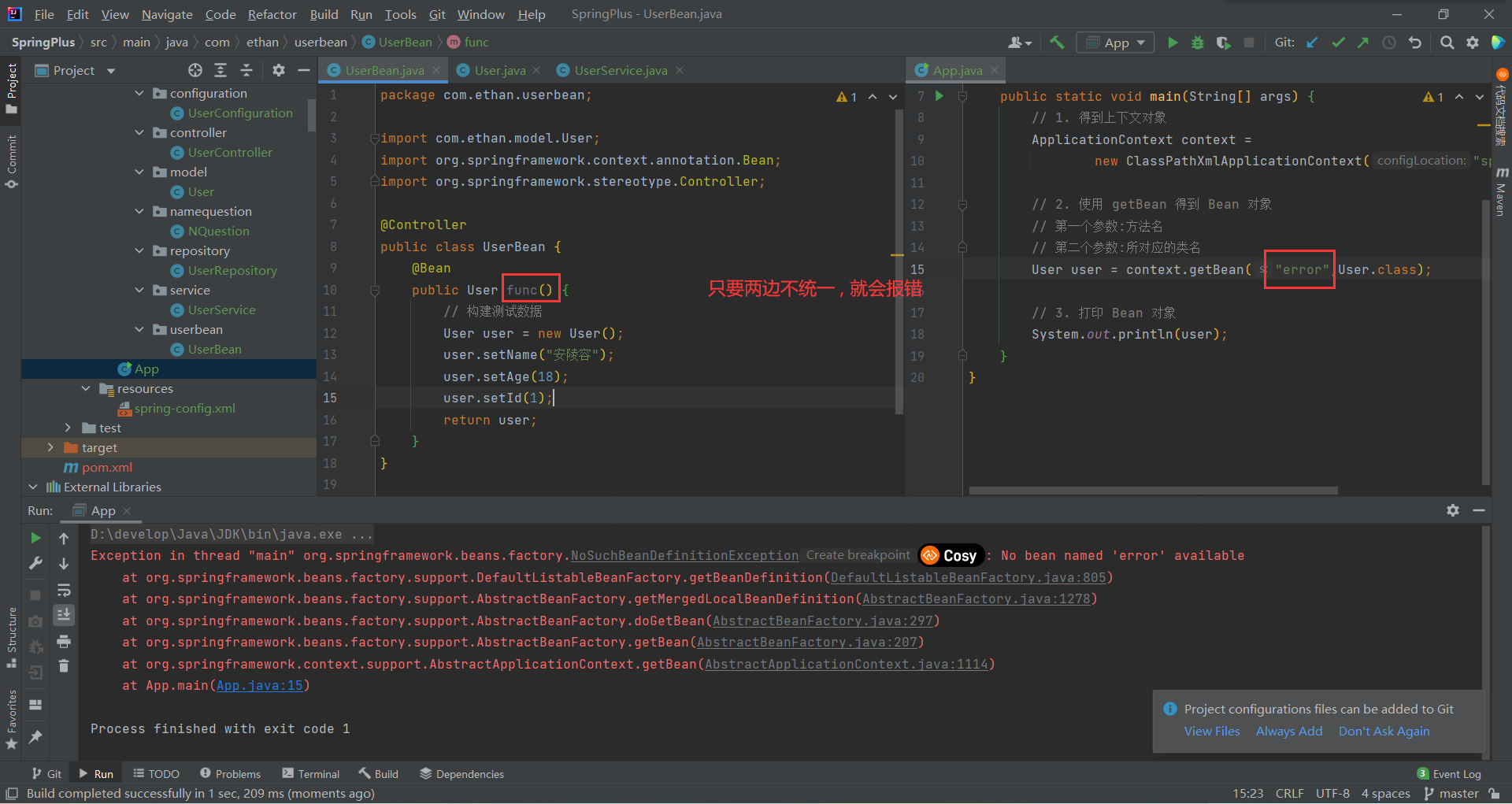Toggle Scroll to End in Run console
This screenshot has width=1512, height=804.
tap(64, 614)
